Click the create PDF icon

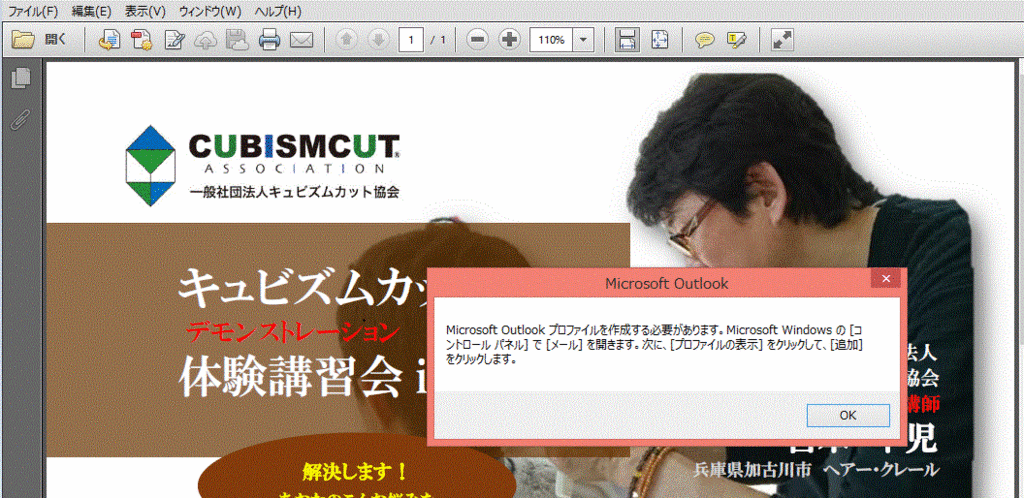[141, 40]
